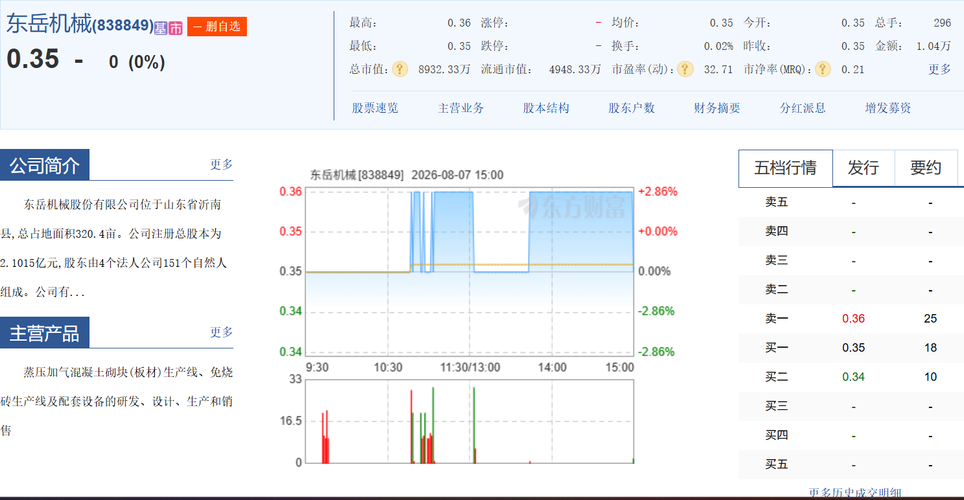The image size is (964, 500).
Task: Click the chart title 东岳机械[838849] 2026-08-07 15:00
Action: click(406, 175)
